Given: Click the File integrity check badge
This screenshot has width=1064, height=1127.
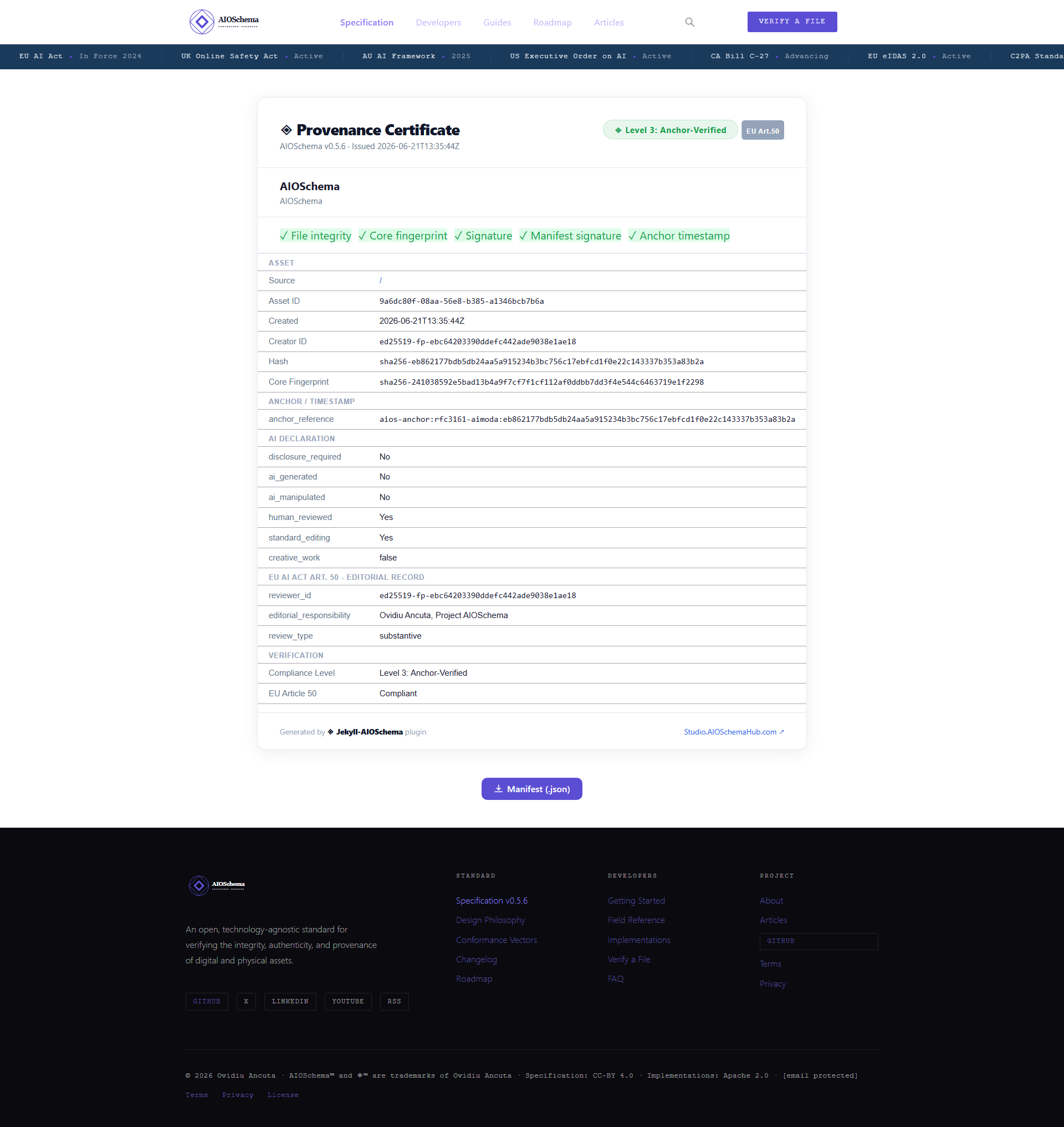Looking at the screenshot, I should [315, 236].
